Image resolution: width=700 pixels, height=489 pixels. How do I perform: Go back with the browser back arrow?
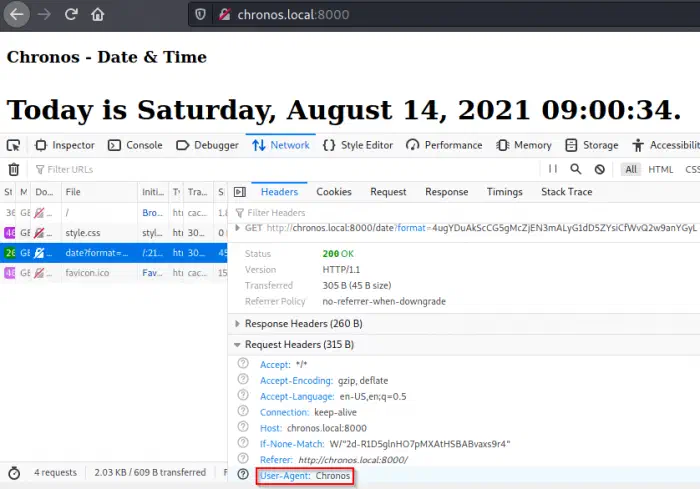pos(17,14)
